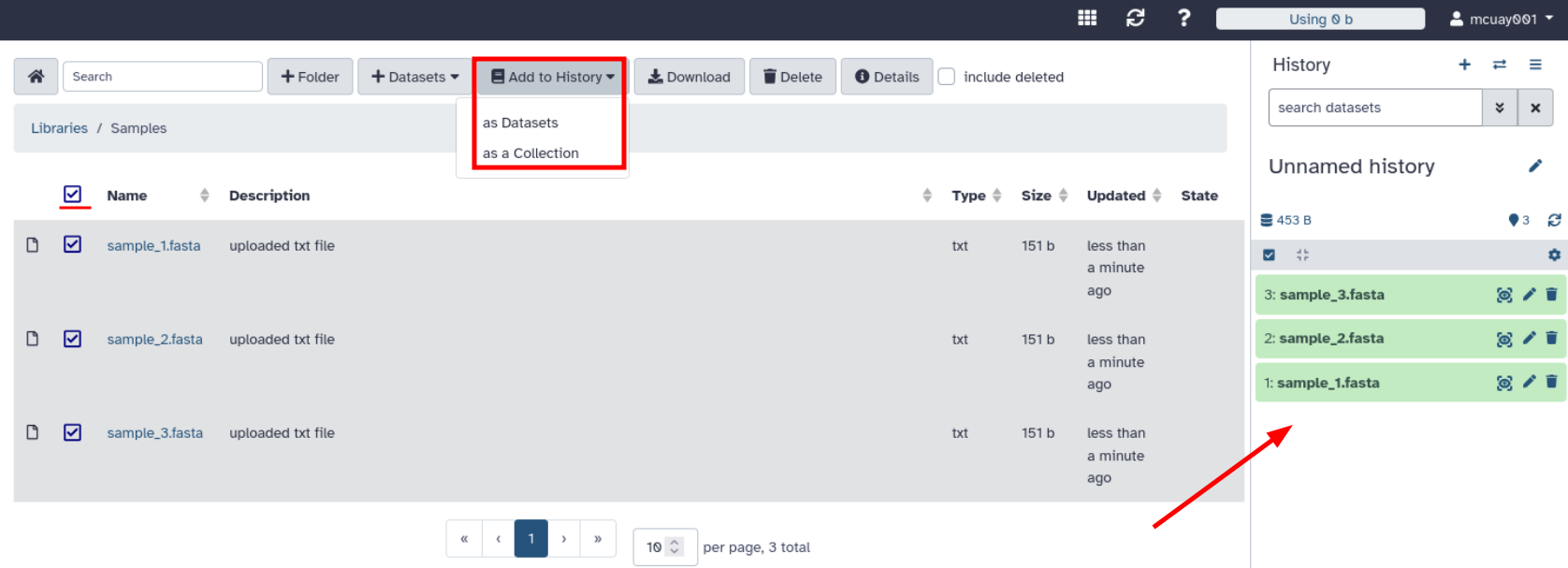The image size is (1568, 568).
Task: Open the Libraries breadcrumb link
Action: (x=59, y=128)
